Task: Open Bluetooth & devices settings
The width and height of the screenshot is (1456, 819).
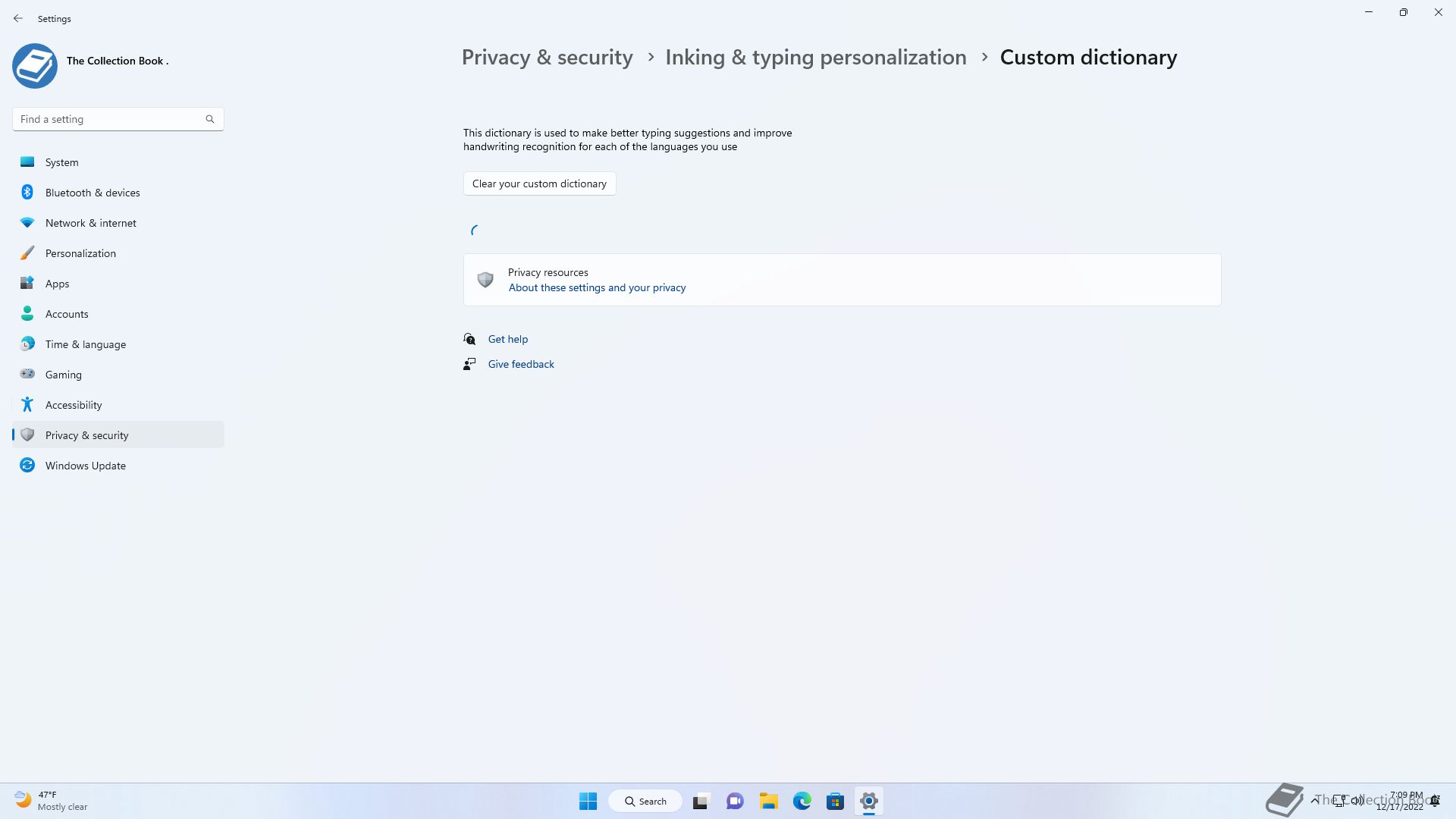Action: coord(118,193)
